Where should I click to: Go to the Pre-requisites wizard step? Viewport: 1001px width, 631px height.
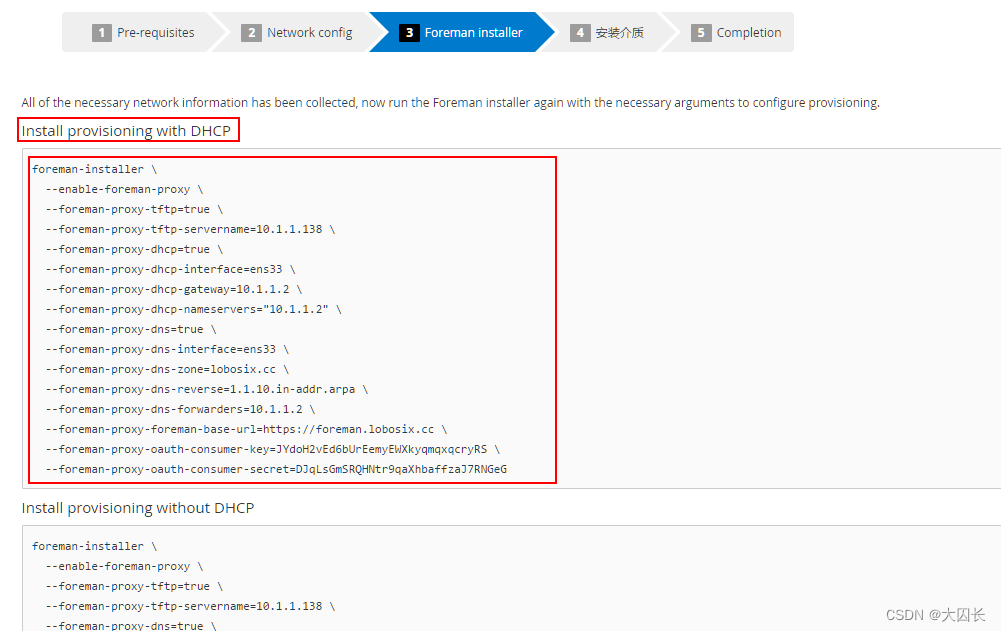[144, 33]
